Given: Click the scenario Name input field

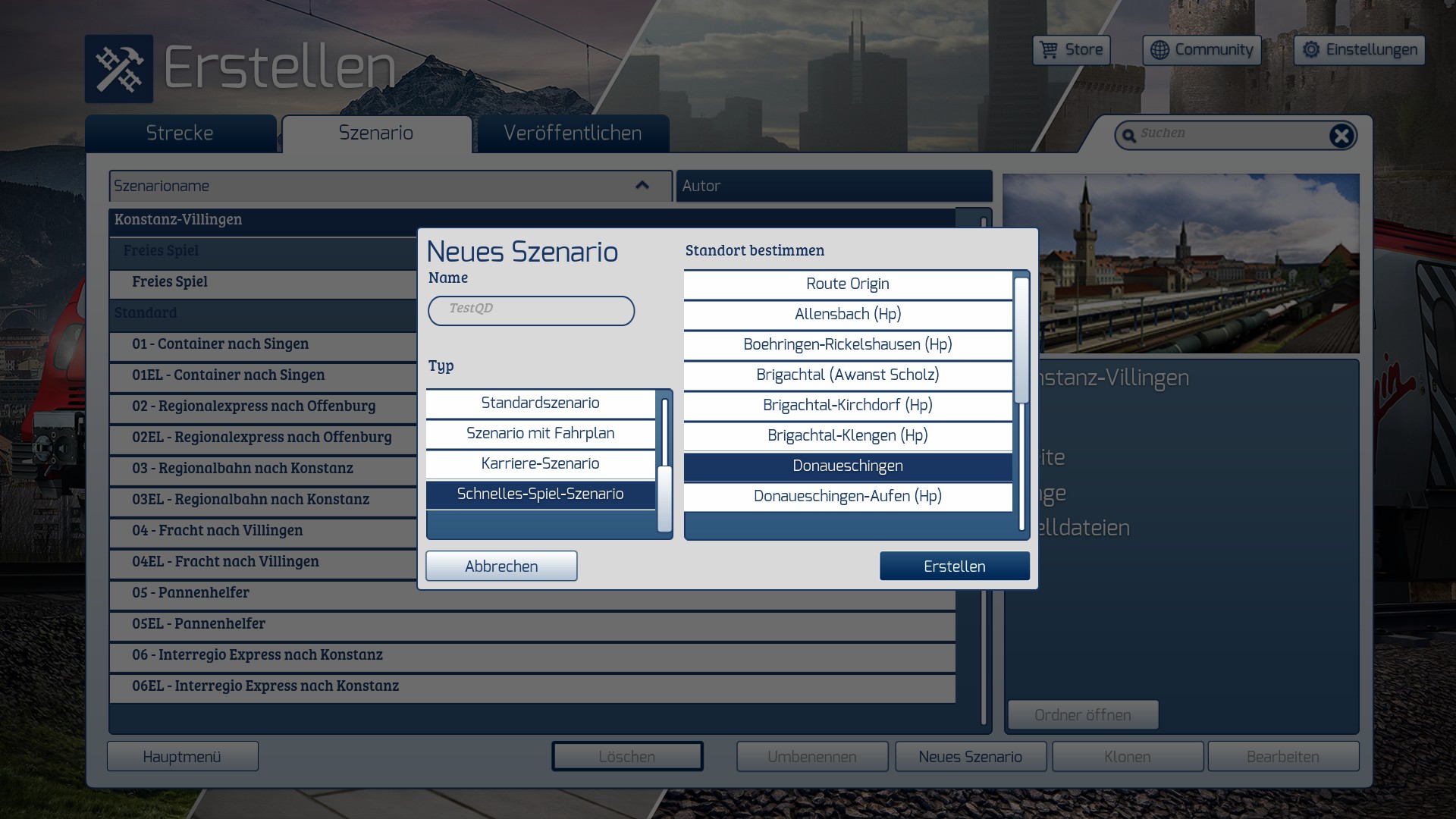Looking at the screenshot, I should click(x=531, y=310).
